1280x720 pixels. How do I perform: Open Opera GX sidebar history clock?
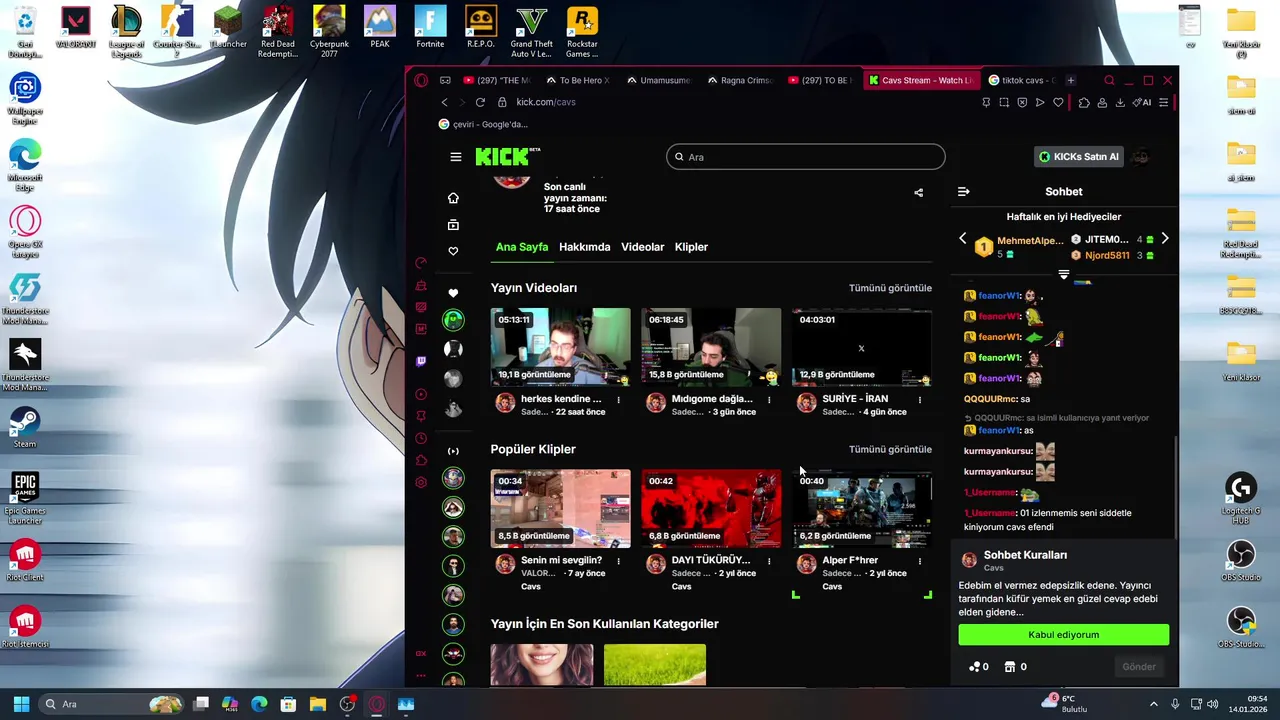[421, 438]
